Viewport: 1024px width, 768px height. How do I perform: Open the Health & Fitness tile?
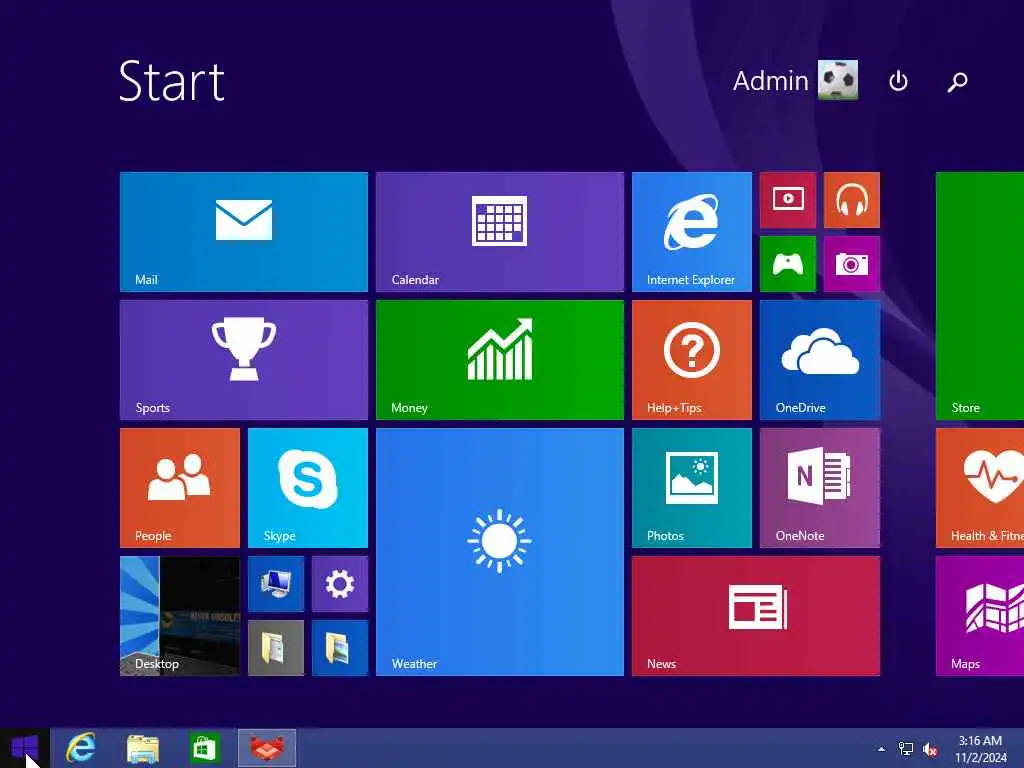980,488
